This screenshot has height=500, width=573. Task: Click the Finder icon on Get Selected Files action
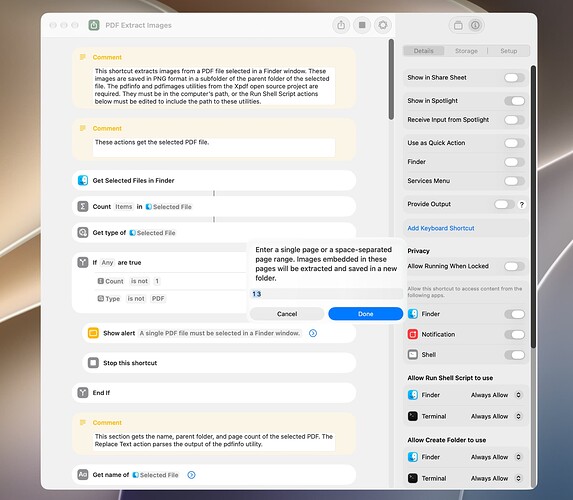click(83, 180)
